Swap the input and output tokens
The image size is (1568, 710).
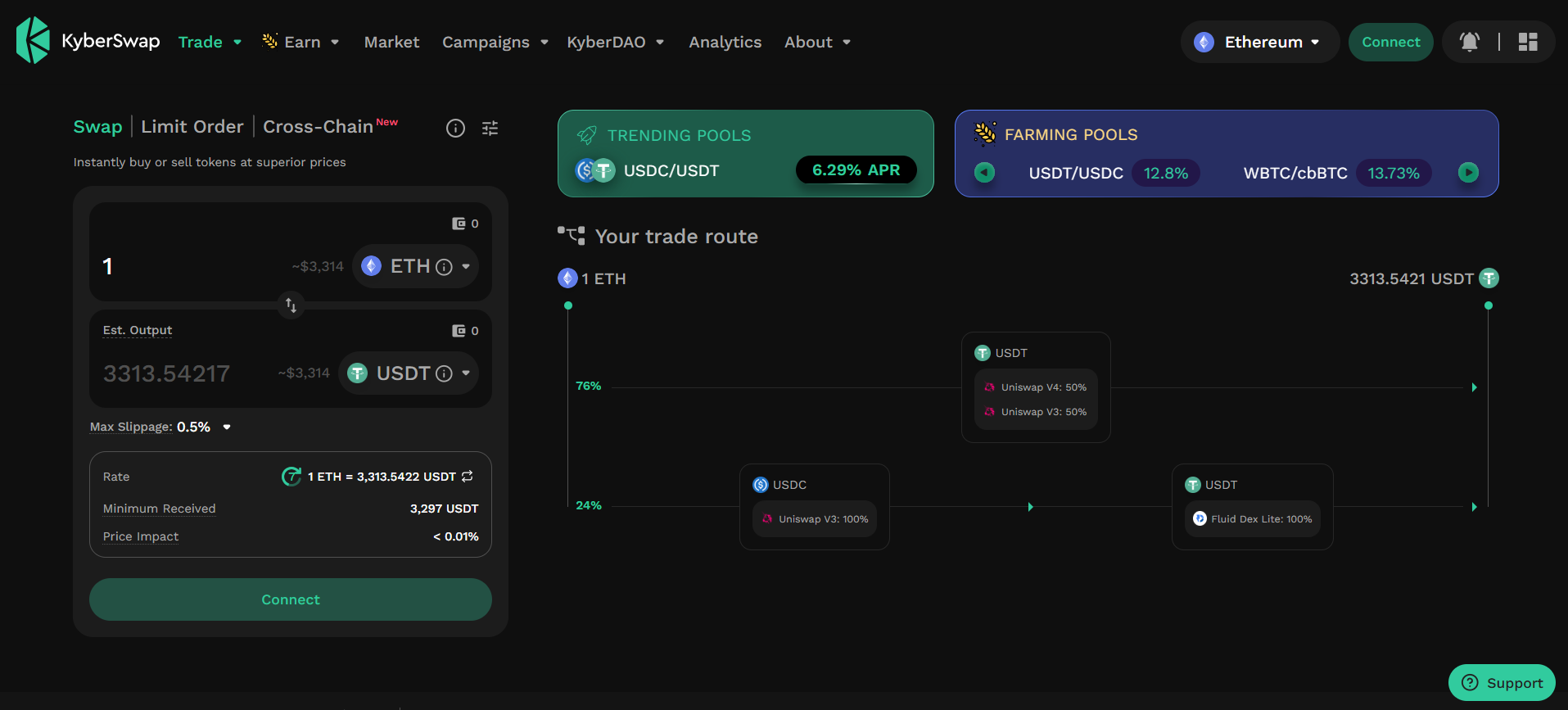(x=291, y=305)
